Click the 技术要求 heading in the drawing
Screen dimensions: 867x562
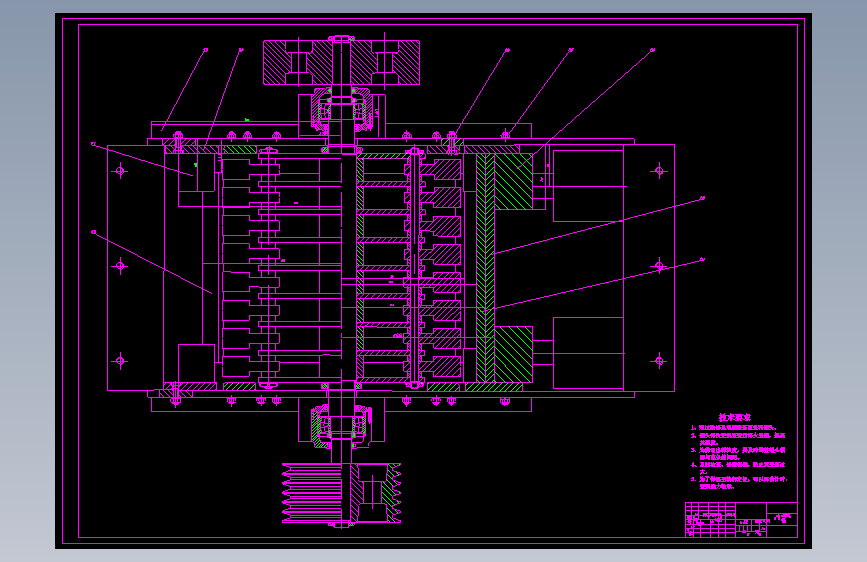pyautogui.click(x=735, y=418)
